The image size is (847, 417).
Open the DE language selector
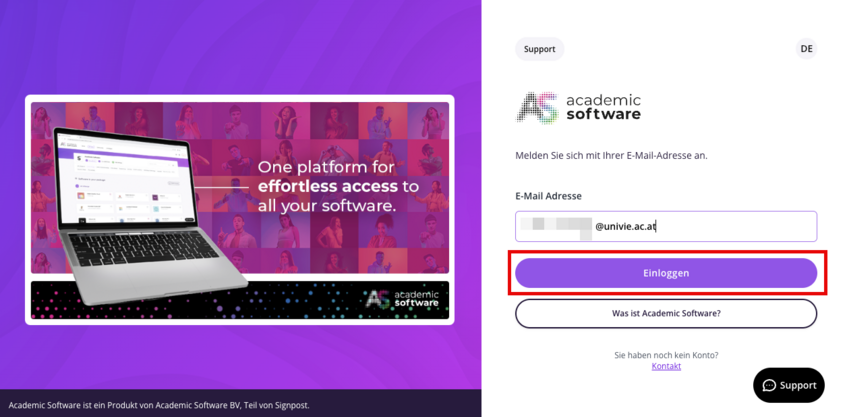[806, 49]
